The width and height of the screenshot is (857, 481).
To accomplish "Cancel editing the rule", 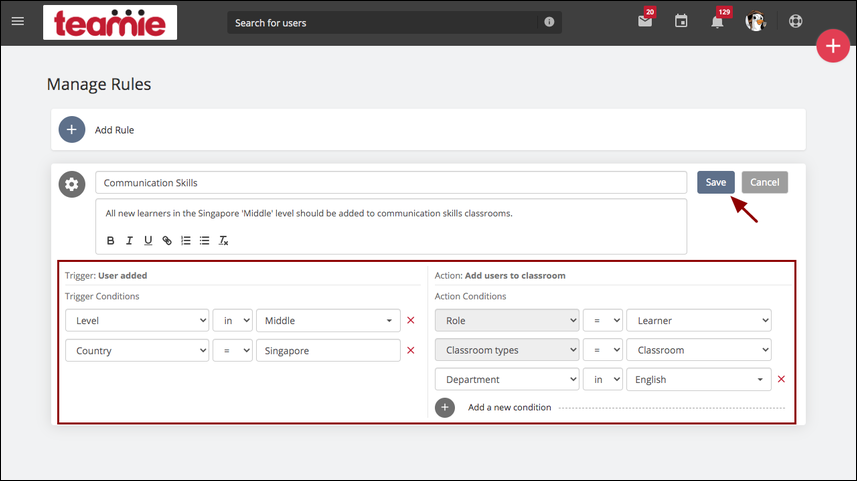I will coord(764,182).
